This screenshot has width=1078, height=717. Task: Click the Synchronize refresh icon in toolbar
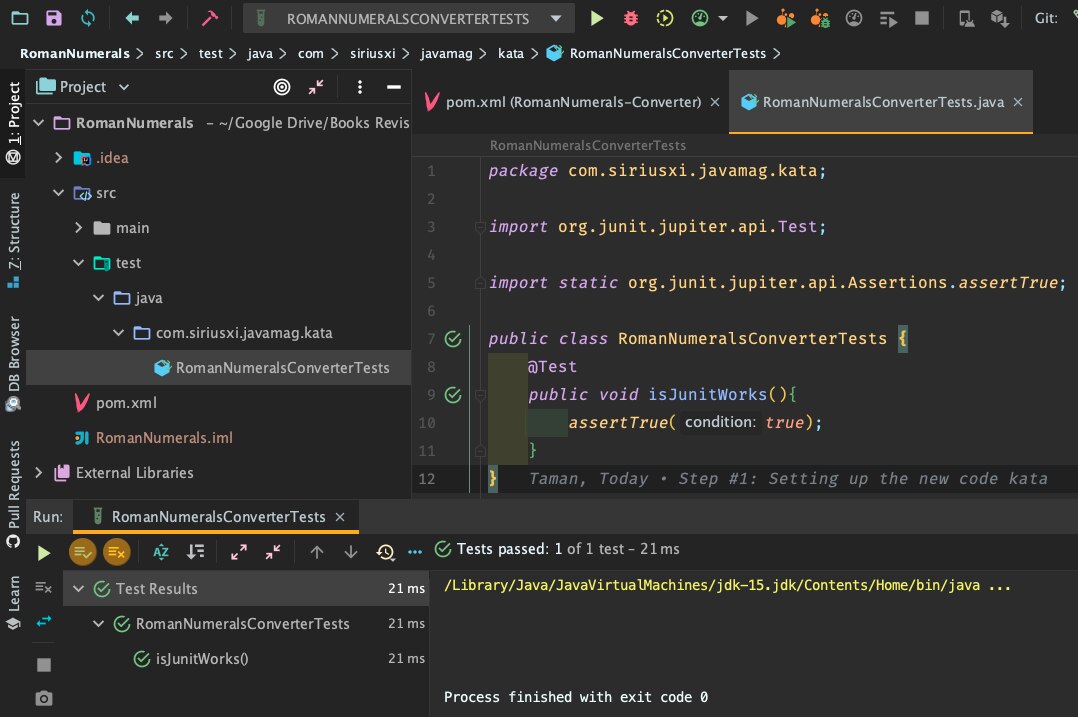(88, 18)
